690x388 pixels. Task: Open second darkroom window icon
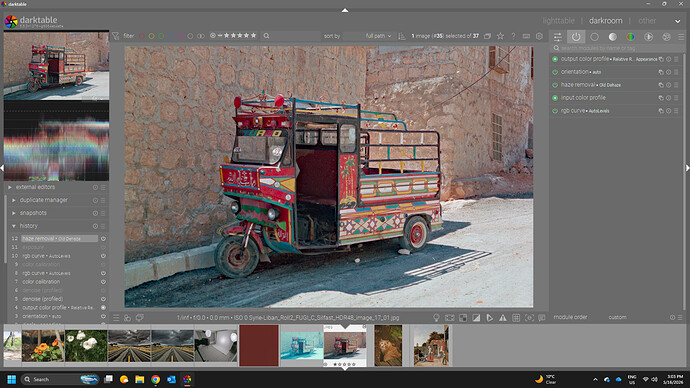point(139,318)
